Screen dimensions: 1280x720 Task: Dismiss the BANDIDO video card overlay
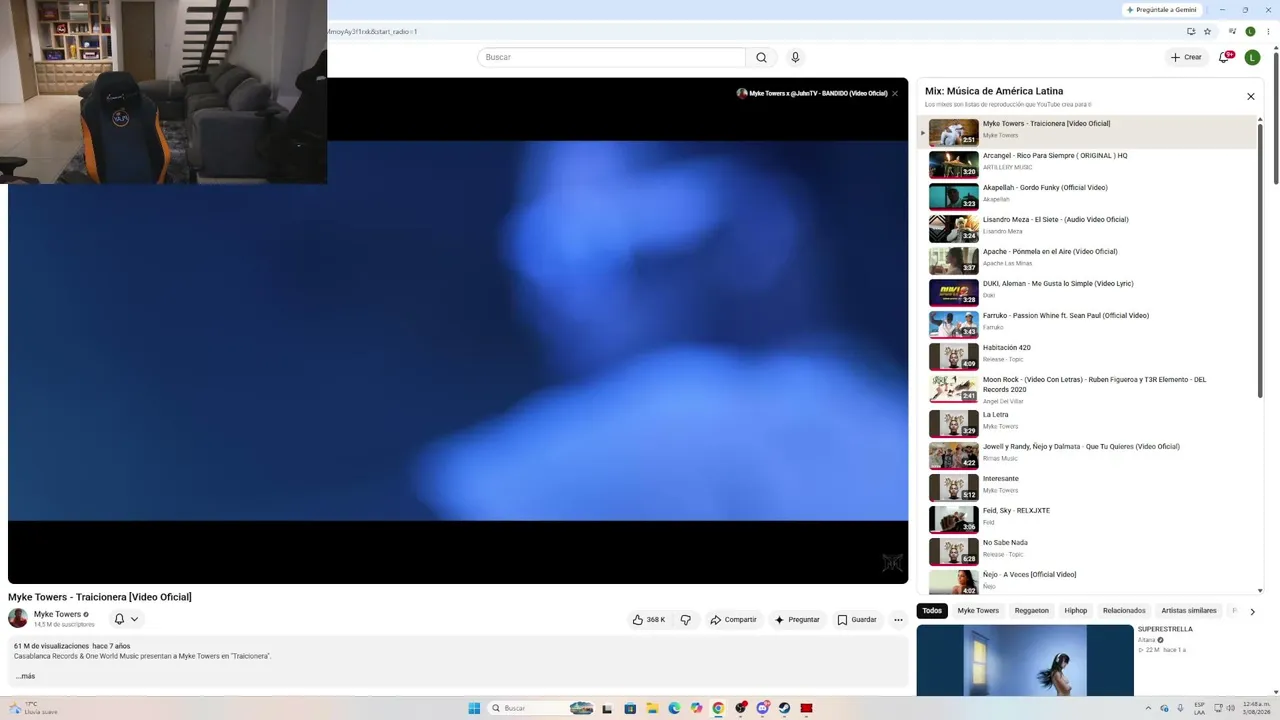pos(895,93)
